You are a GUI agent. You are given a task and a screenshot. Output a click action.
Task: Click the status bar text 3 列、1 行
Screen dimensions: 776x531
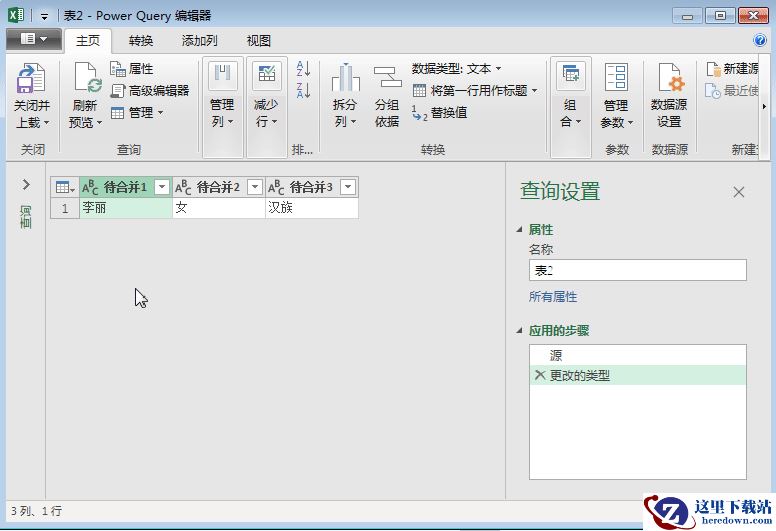point(36,511)
